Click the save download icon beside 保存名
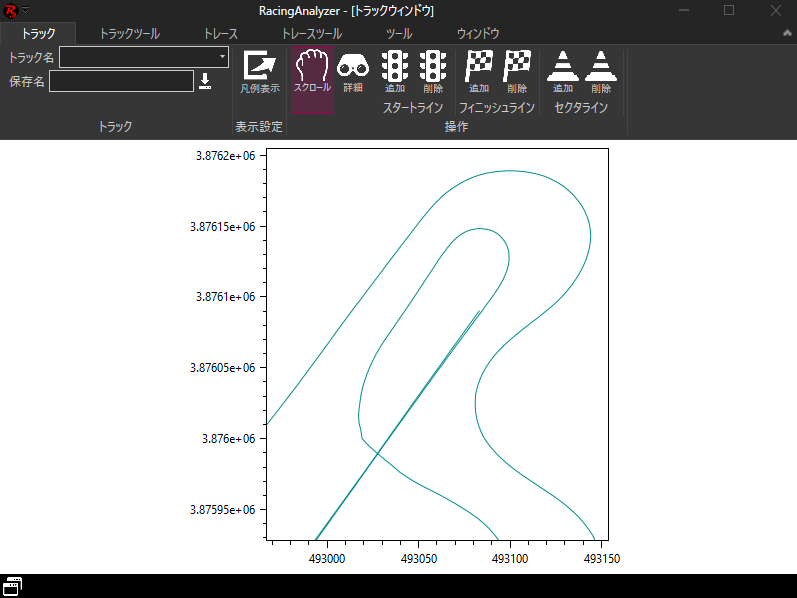797x598 pixels. pyautogui.click(x=205, y=81)
